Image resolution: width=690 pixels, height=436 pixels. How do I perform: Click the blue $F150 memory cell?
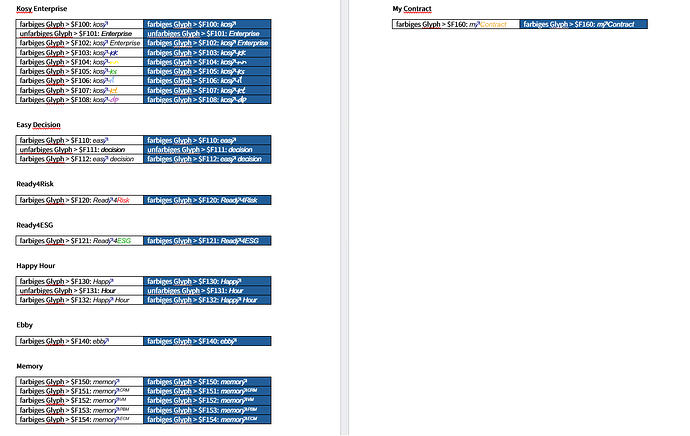tap(207, 382)
